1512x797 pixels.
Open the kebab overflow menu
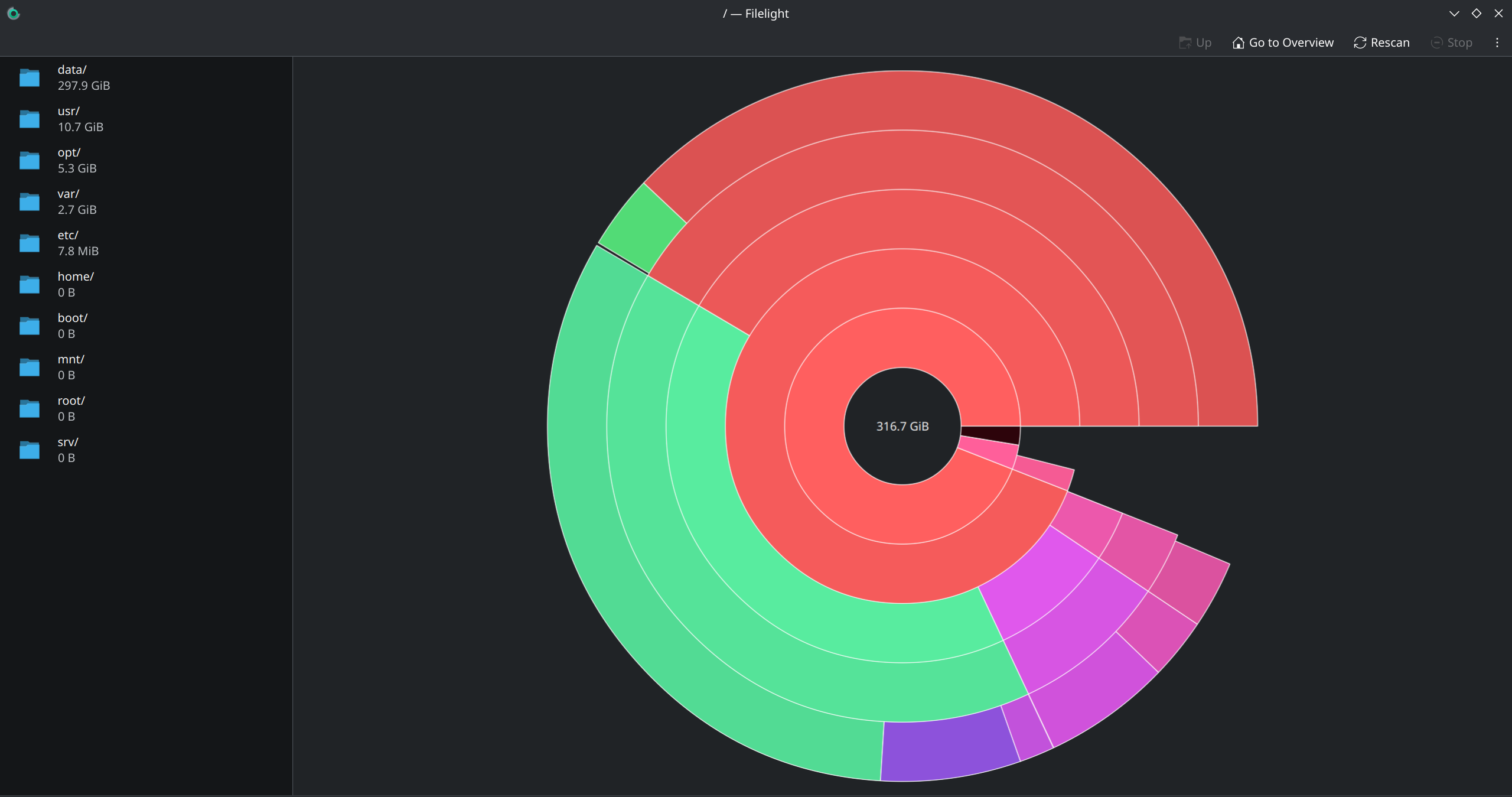click(1497, 43)
